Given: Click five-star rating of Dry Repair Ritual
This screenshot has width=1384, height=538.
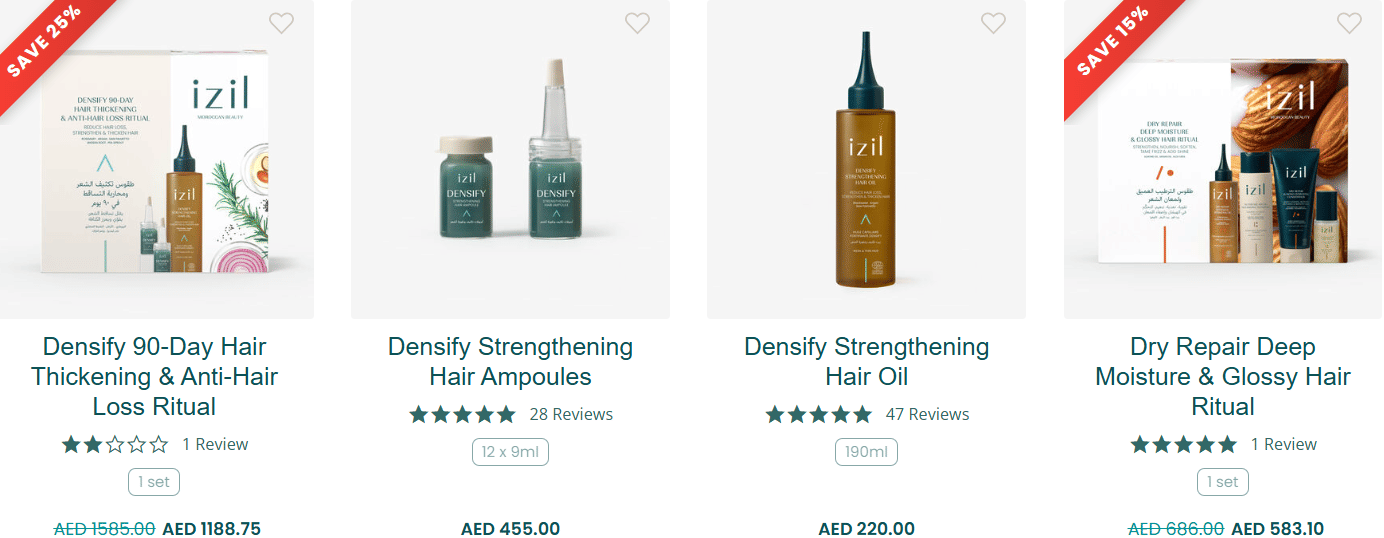Looking at the screenshot, I should point(1184,444).
